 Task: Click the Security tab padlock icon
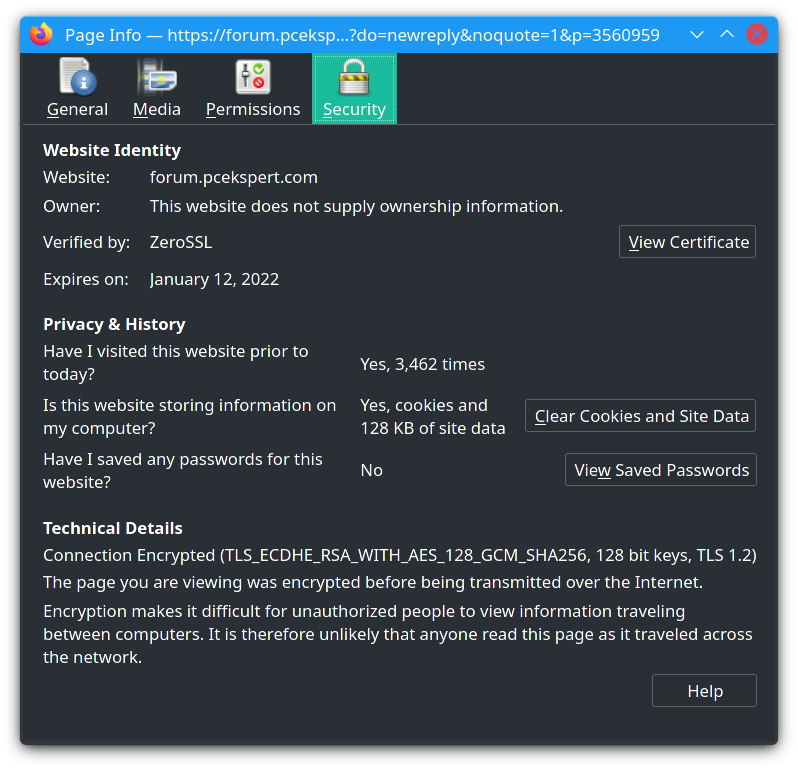pyautogui.click(x=354, y=77)
